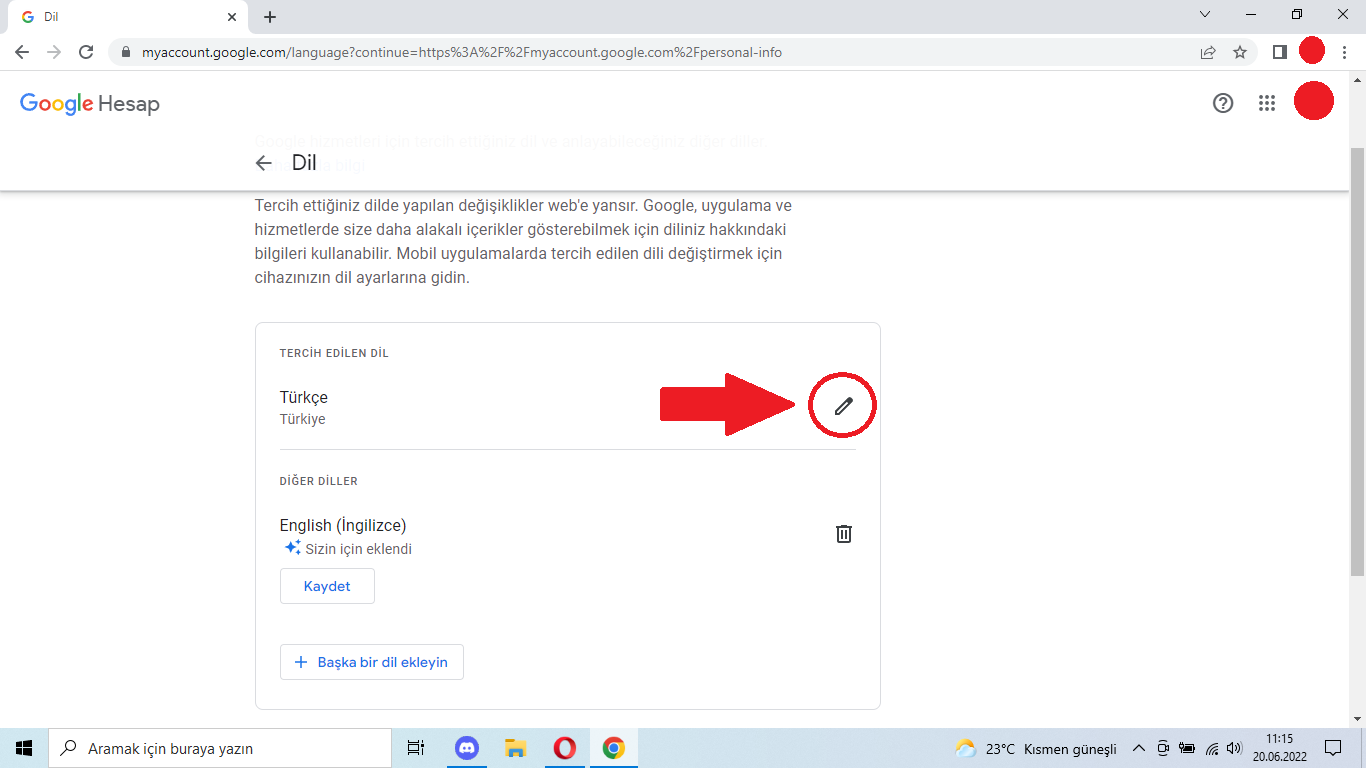
Task: Open Google Help question mark icon
Action: click(1222, 103)
